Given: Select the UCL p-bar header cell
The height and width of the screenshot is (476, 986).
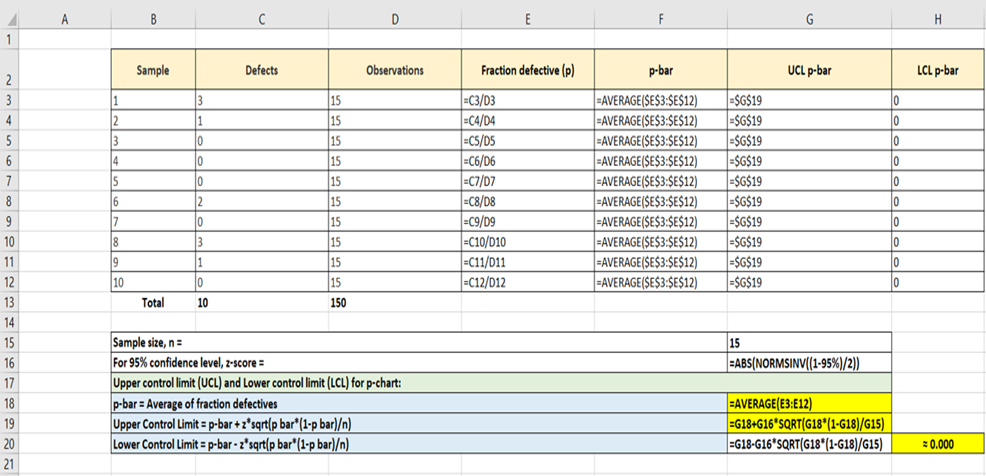Looking at the screenshot, I should click(x=809, y=71).
